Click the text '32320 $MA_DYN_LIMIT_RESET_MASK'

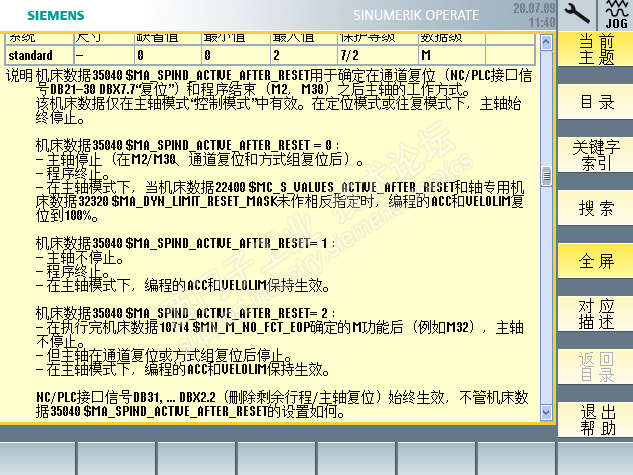tap(178, 201)
